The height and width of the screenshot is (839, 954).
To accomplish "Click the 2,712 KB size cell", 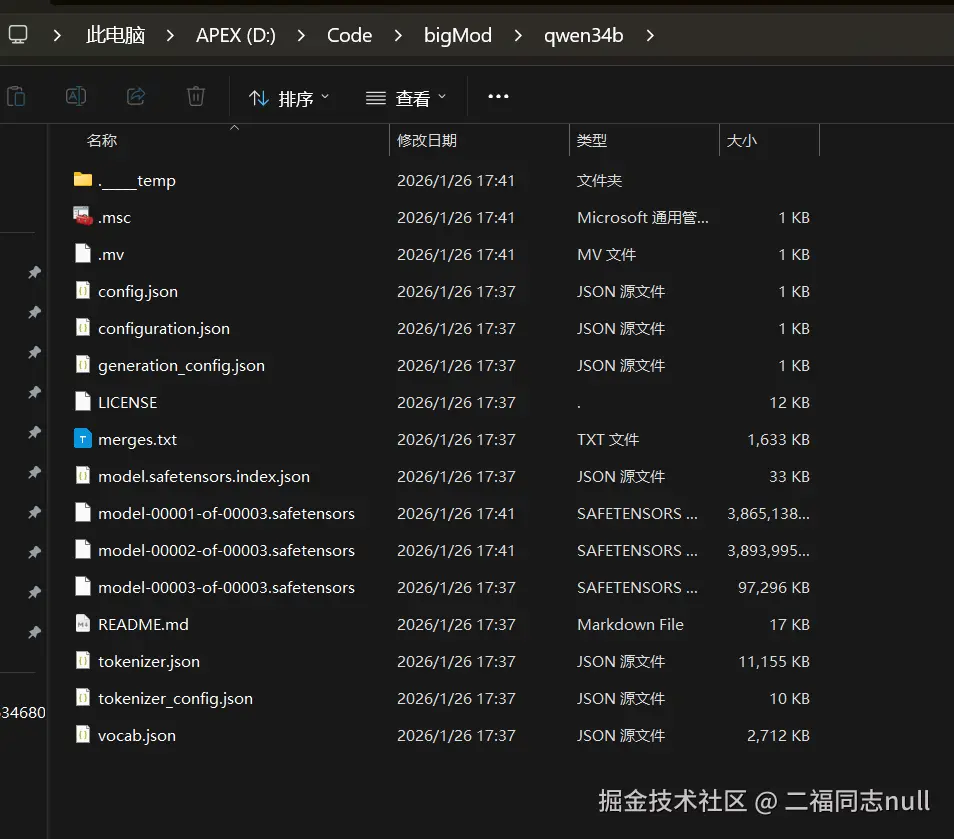I will click(x=778, y=736).
